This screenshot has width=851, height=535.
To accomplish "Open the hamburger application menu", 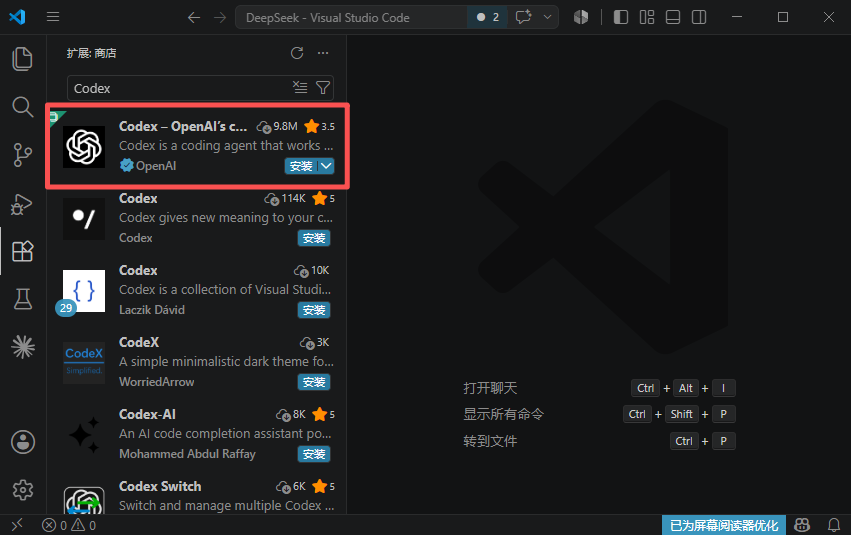I will pyautogui.click(x=53, y=17).
